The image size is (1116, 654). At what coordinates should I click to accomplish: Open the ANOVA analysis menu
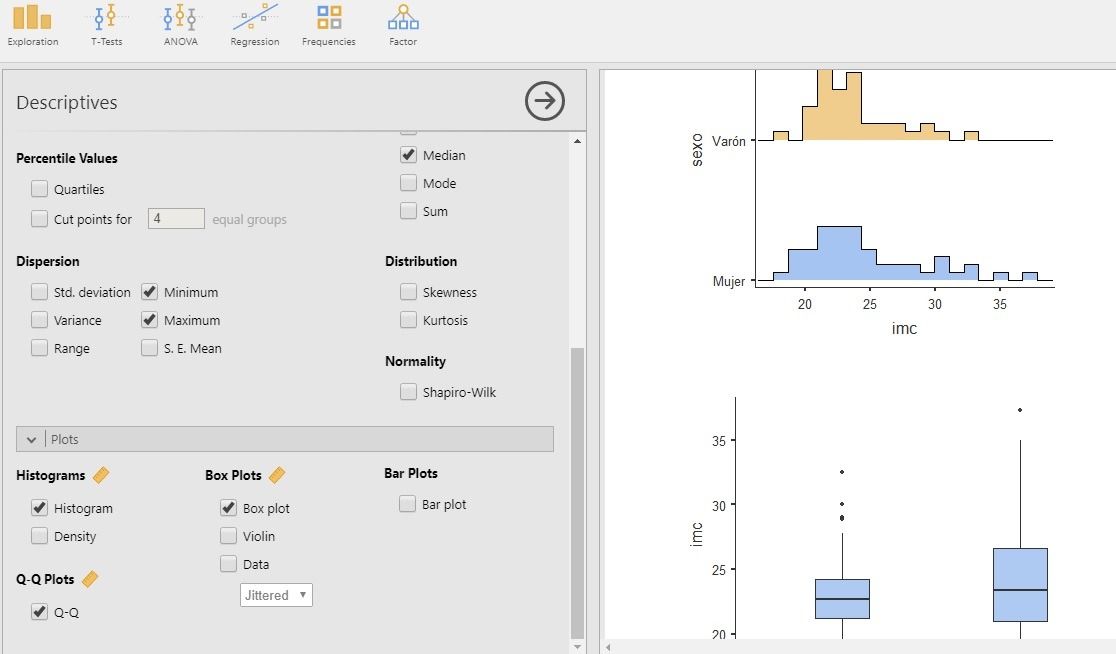pyautogui.click(x=180, y=25)
